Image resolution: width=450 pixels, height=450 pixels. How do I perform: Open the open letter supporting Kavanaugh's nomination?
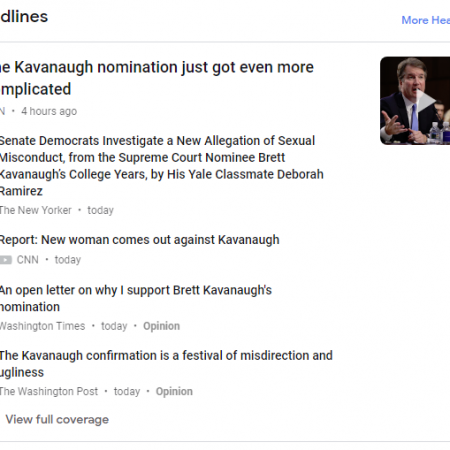(x=136, y=298)
